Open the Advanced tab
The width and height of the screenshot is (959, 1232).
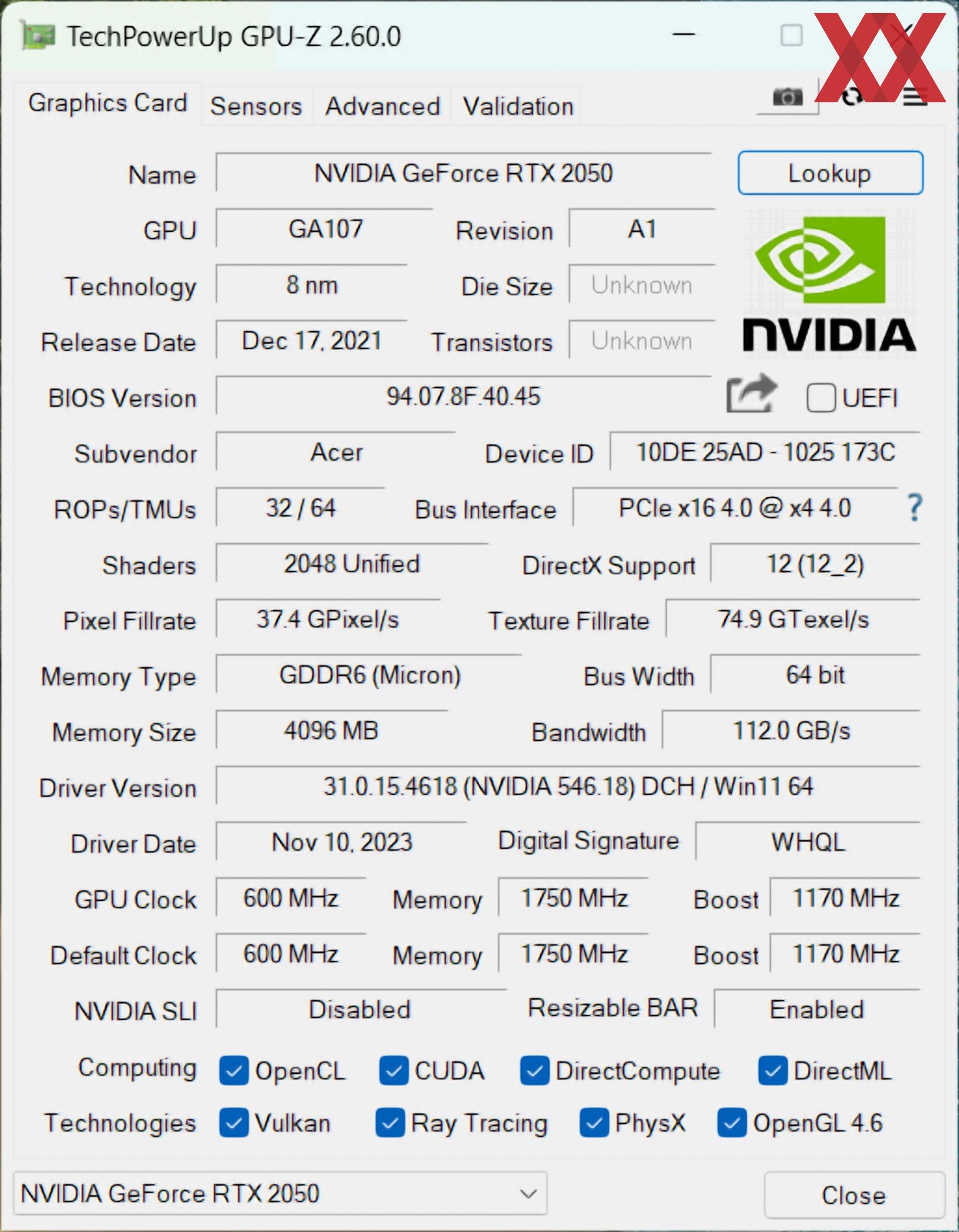(x=383, y=106)
